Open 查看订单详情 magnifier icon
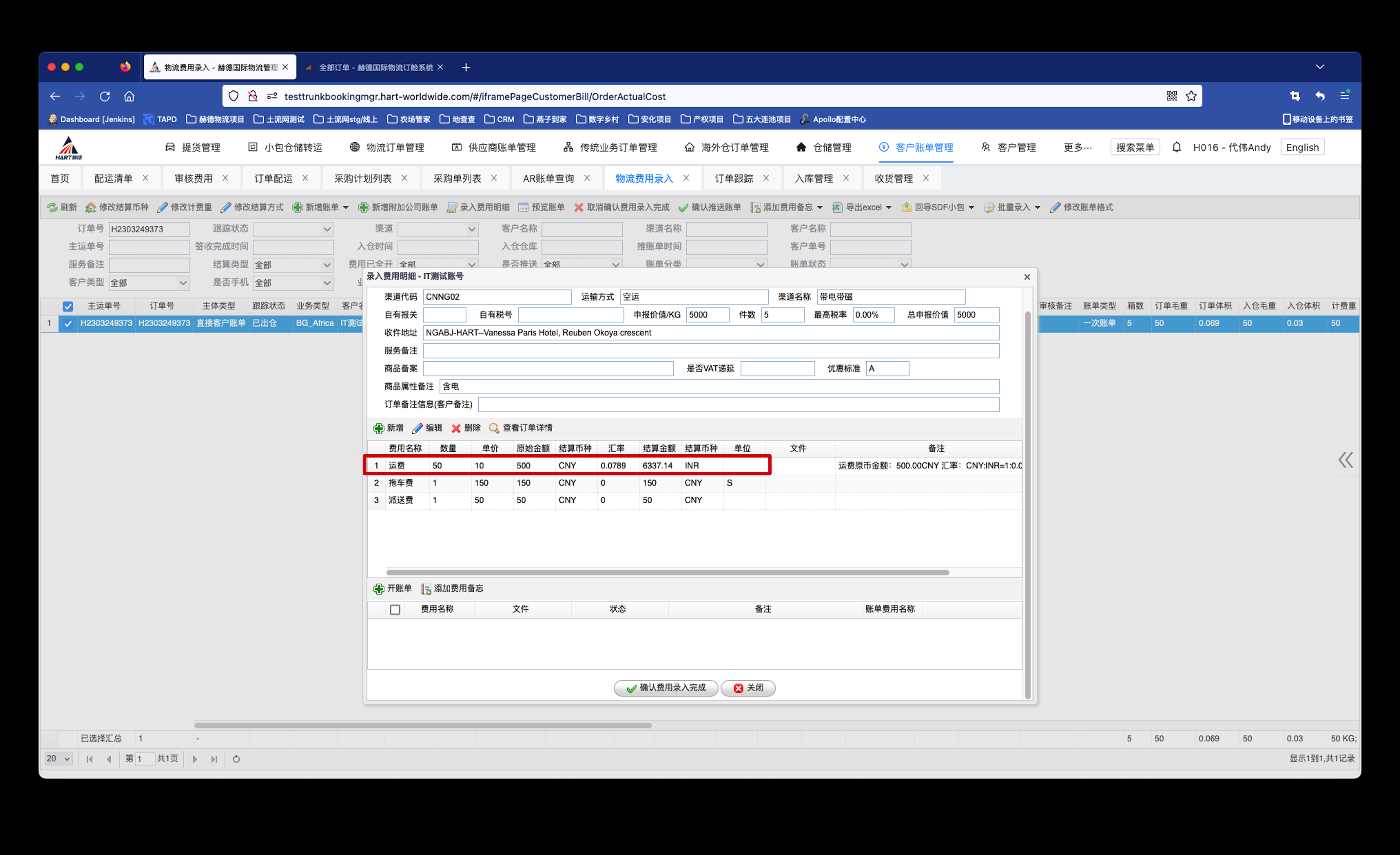1400x855 pixels. (494, 428)
